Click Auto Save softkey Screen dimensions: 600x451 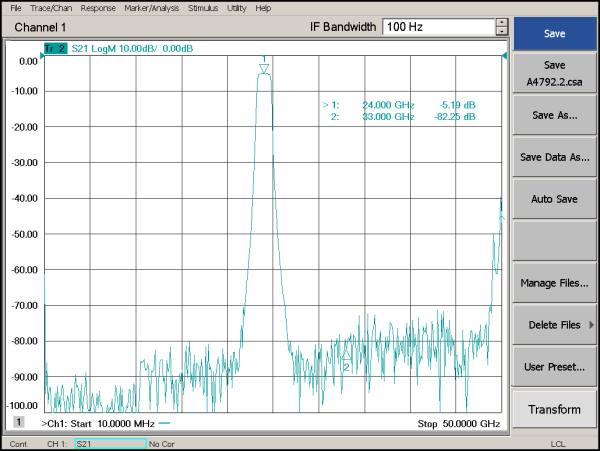554,199
